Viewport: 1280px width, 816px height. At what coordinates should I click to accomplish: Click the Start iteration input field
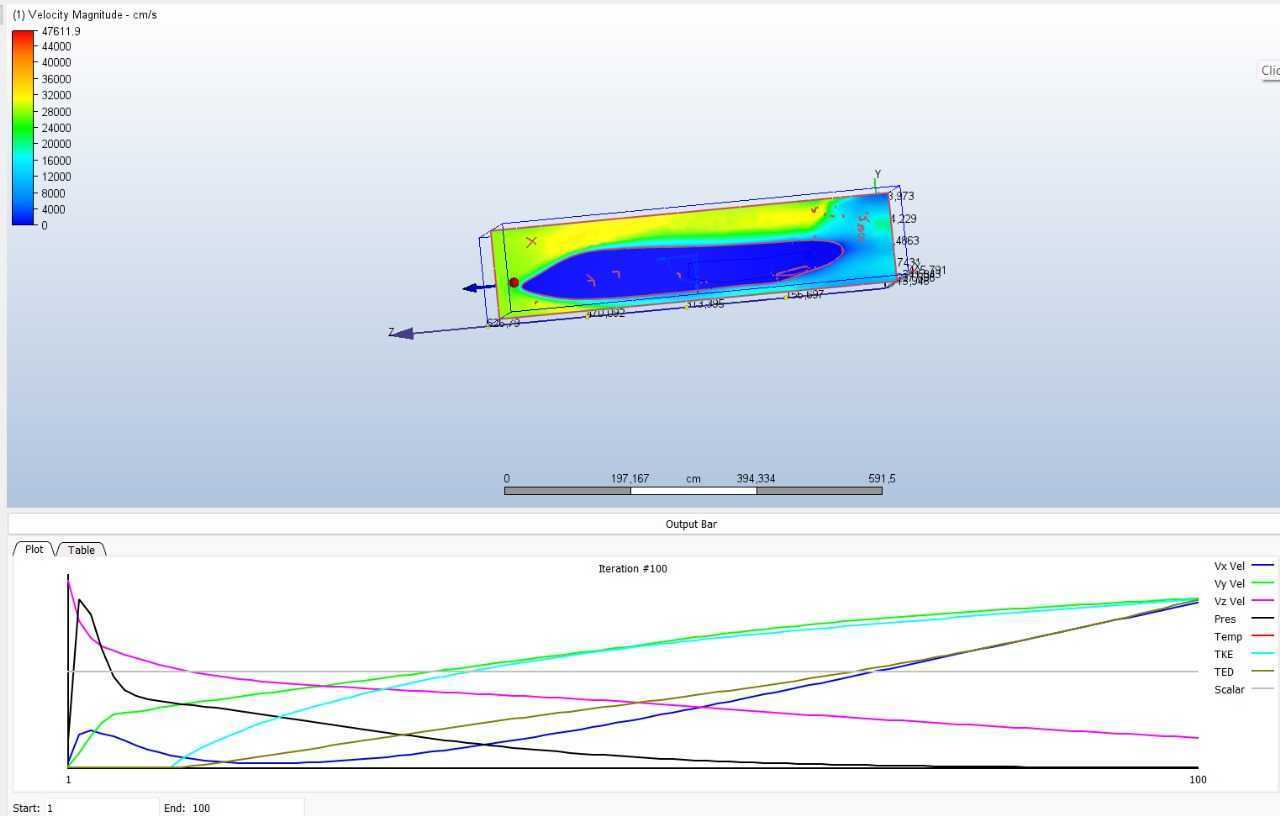tap(100, 808)
